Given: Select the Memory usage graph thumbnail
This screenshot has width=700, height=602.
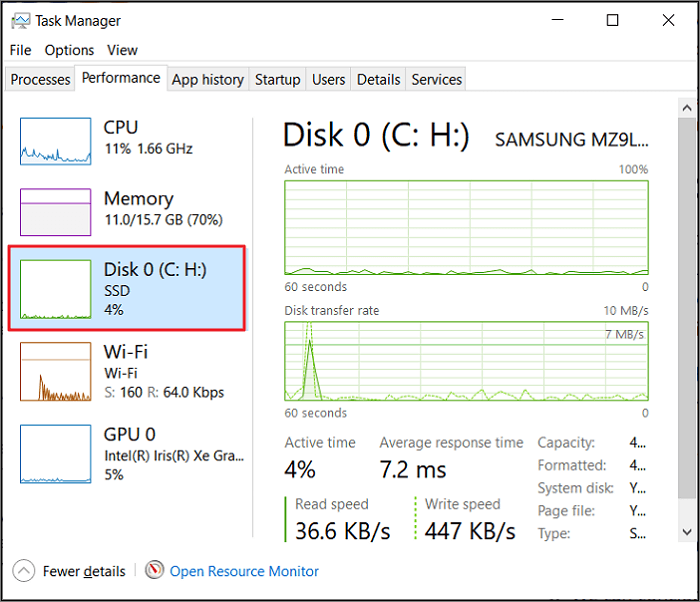Looking at the screenshot, I should [x=55, y=211].
